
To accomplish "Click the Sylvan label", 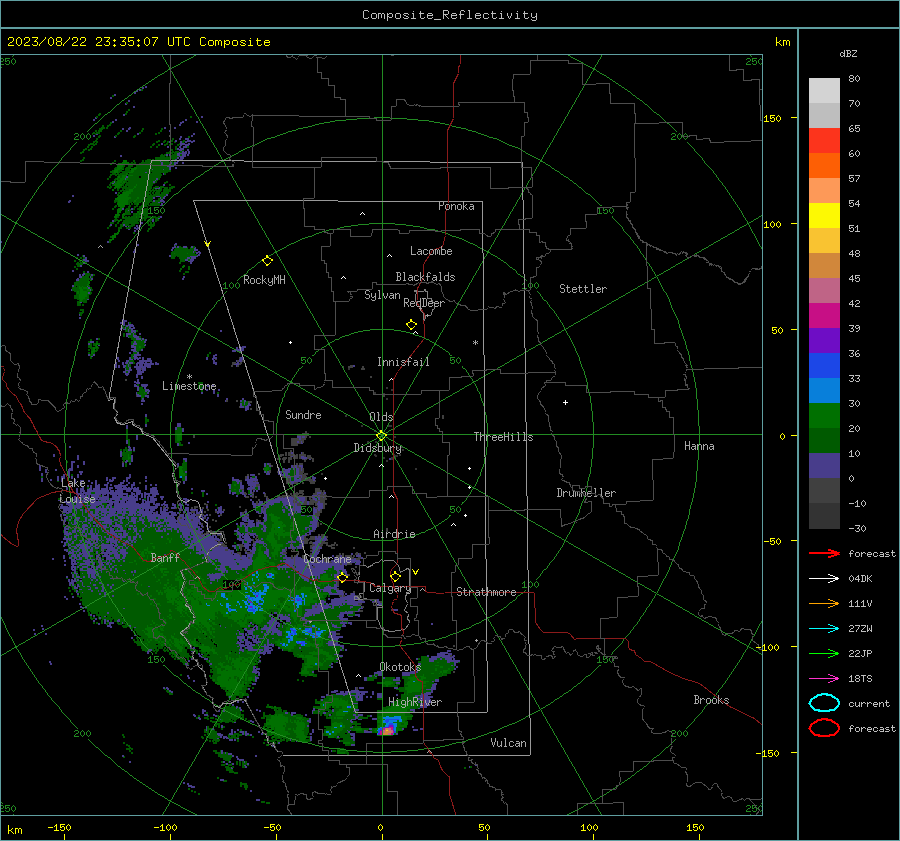I will (382, 295).
